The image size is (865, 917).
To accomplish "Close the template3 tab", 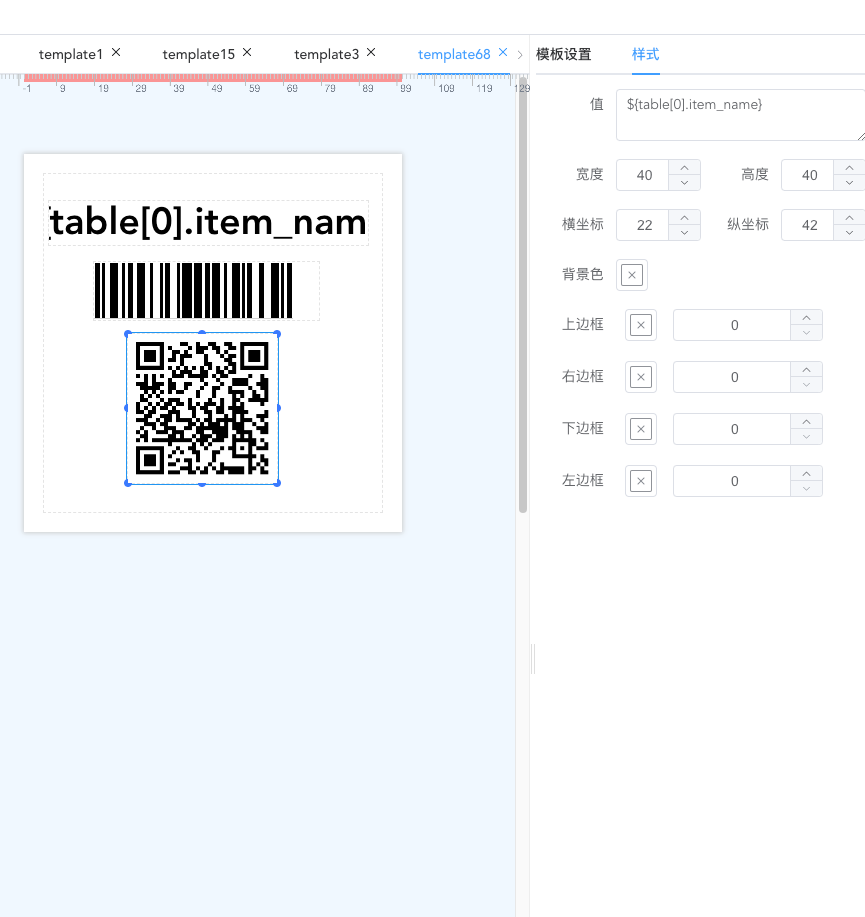I will [371, 52].
